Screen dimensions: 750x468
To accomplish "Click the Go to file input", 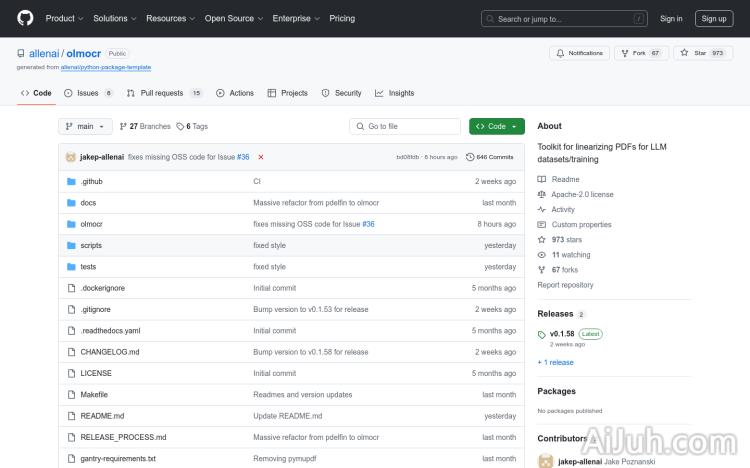I will (405, 127).
